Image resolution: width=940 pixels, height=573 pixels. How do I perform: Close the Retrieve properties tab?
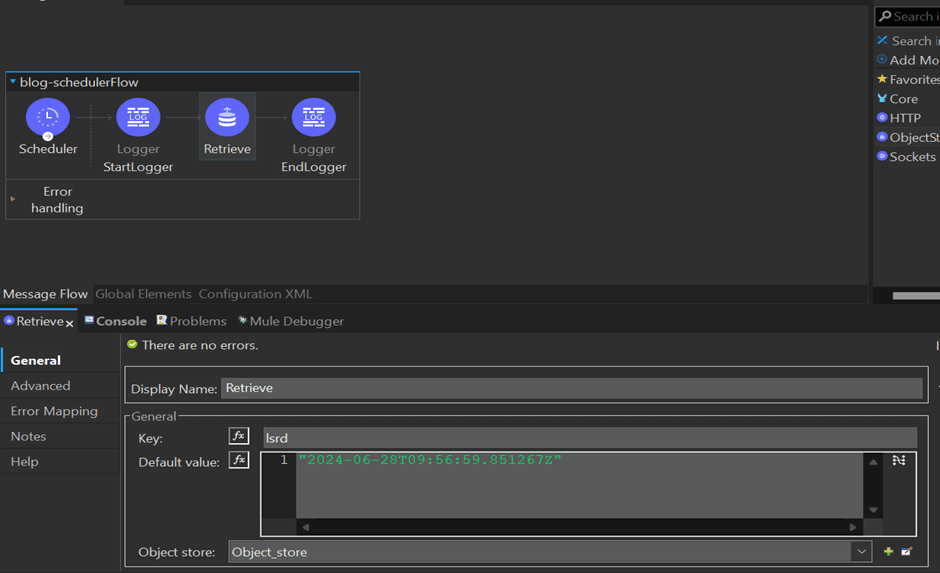click(x=70, y=323)
